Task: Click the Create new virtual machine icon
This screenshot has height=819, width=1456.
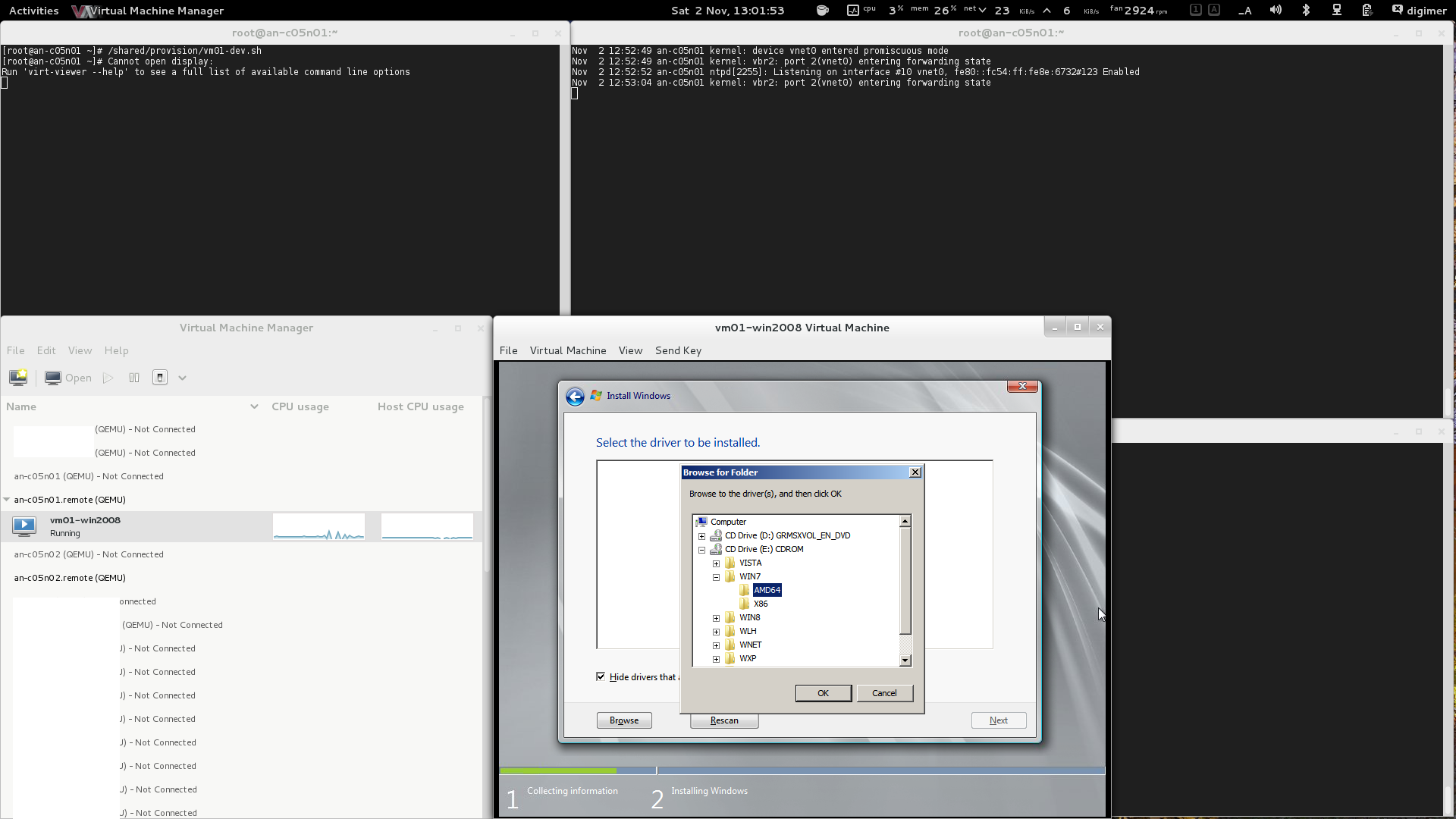Action: [x=18, y=378]
